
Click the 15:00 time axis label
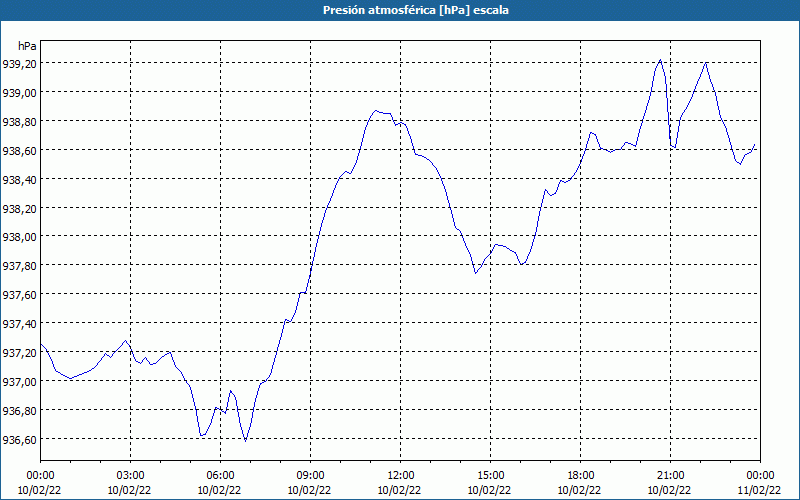(x=491, y=476)
